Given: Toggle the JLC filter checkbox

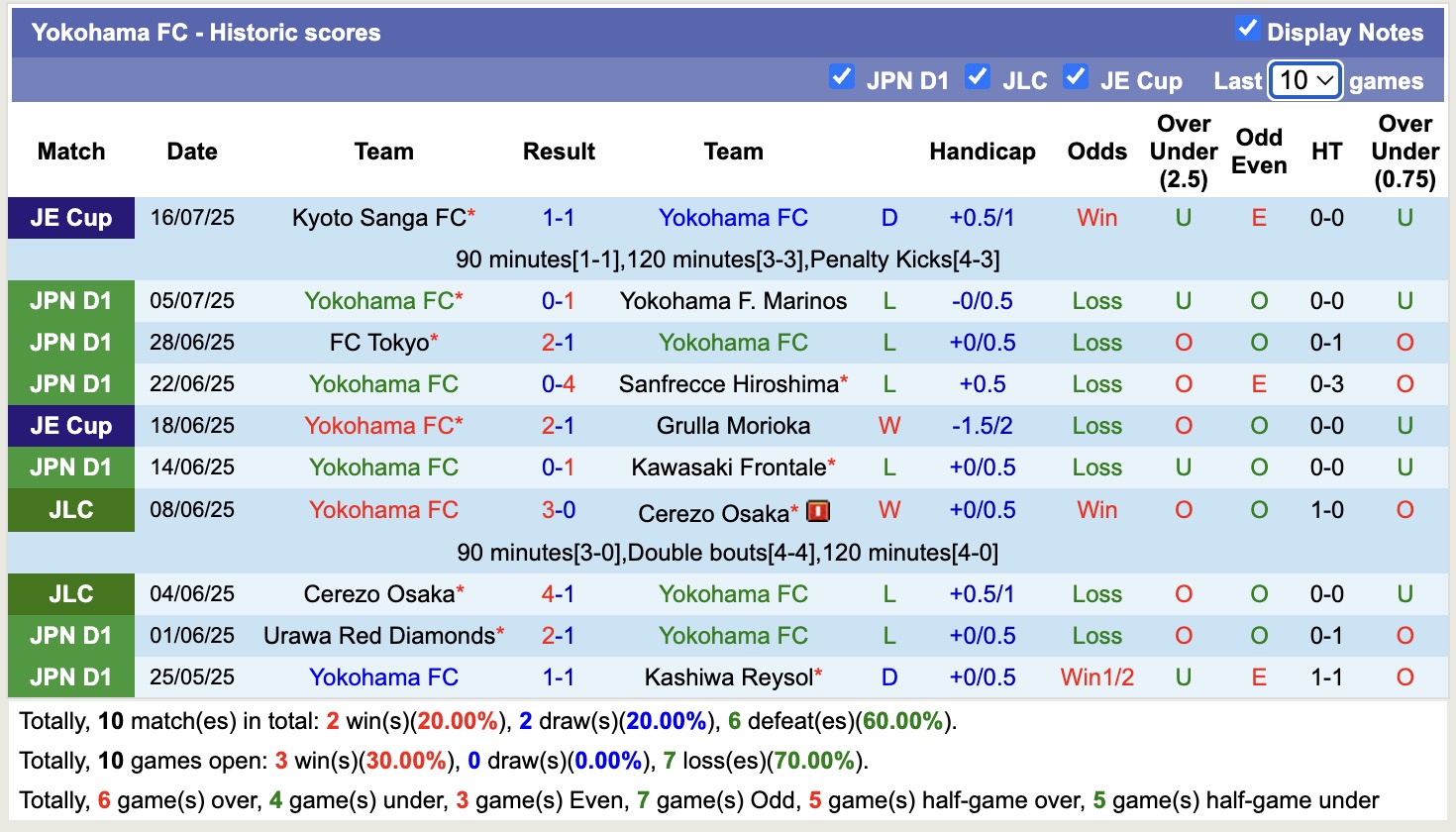Looking at the screenshot, I should coord(979,75).
